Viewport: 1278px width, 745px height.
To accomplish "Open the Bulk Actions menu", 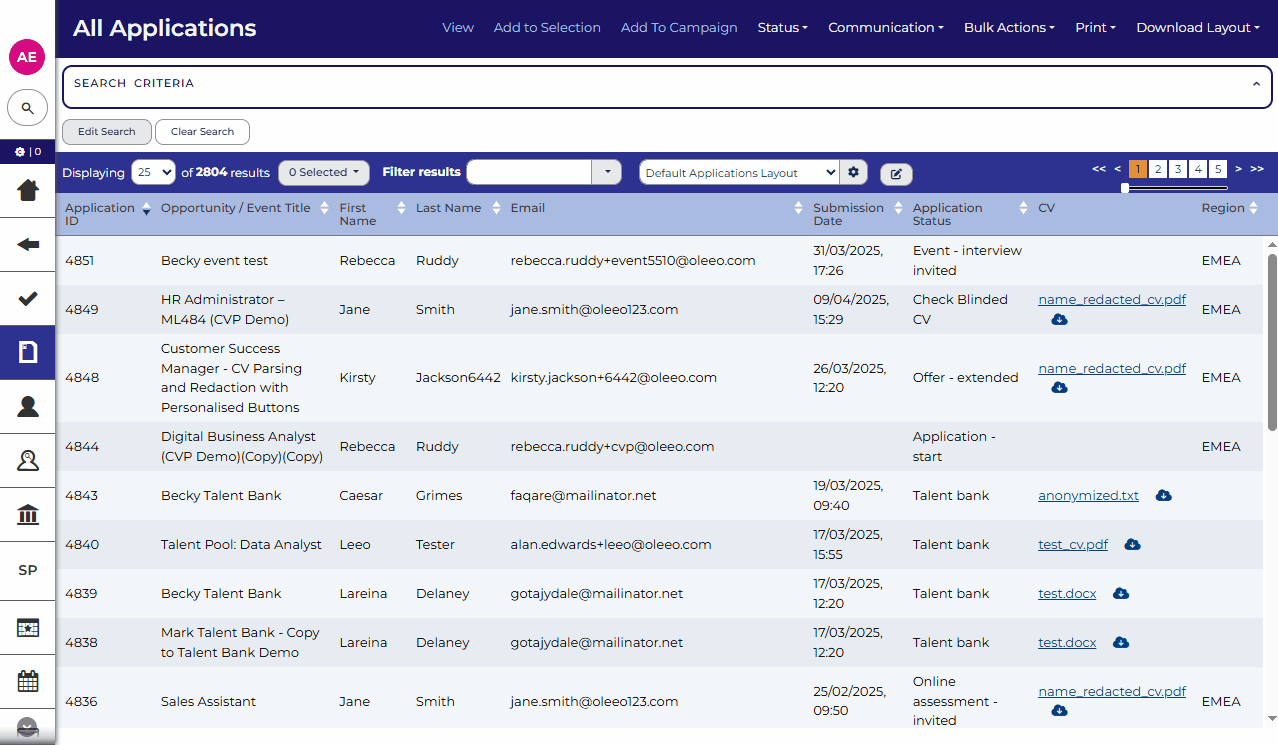I will [1008, 28].
